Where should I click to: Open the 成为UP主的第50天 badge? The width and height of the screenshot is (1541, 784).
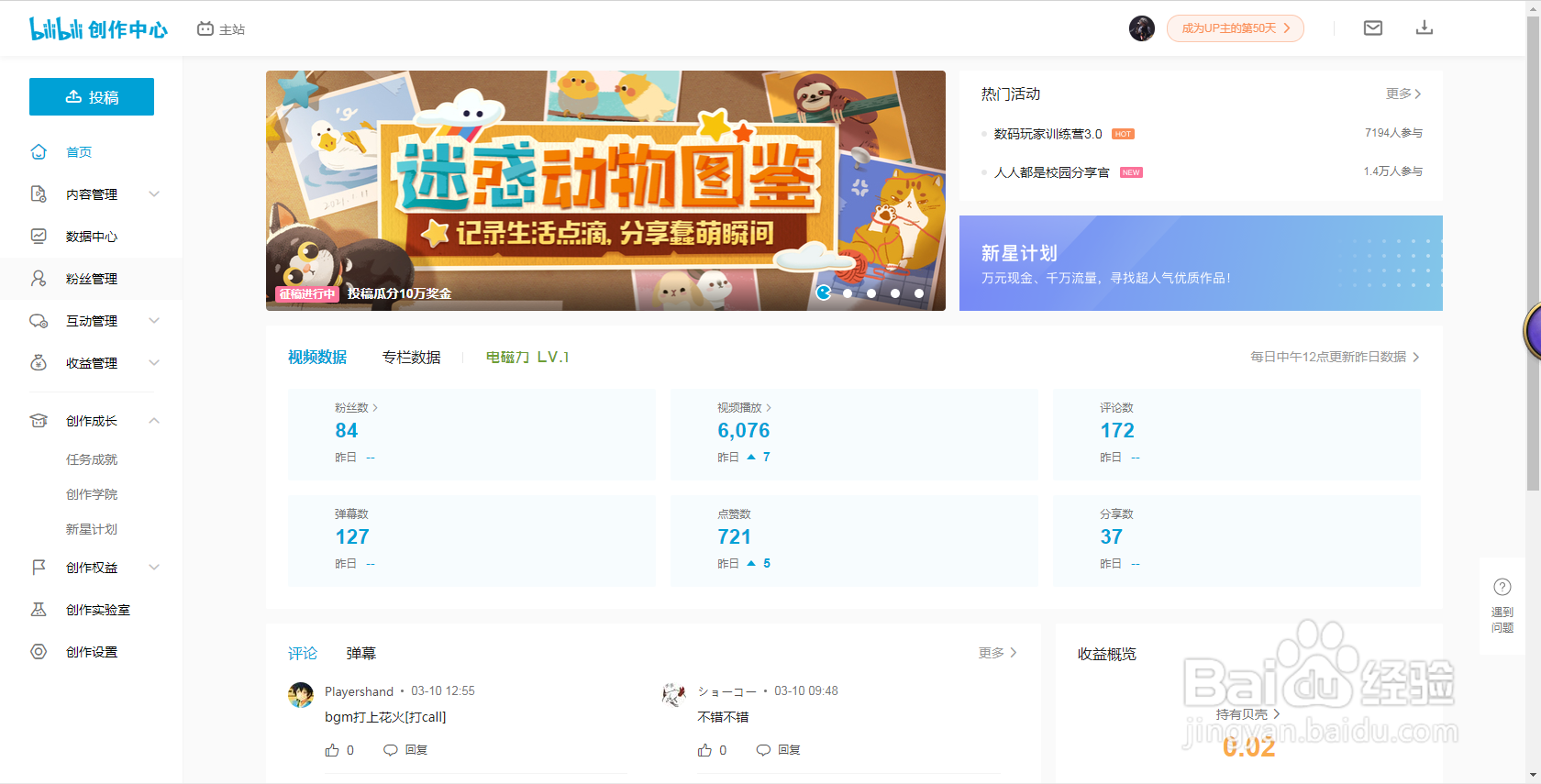click(x=1236, y=28)
